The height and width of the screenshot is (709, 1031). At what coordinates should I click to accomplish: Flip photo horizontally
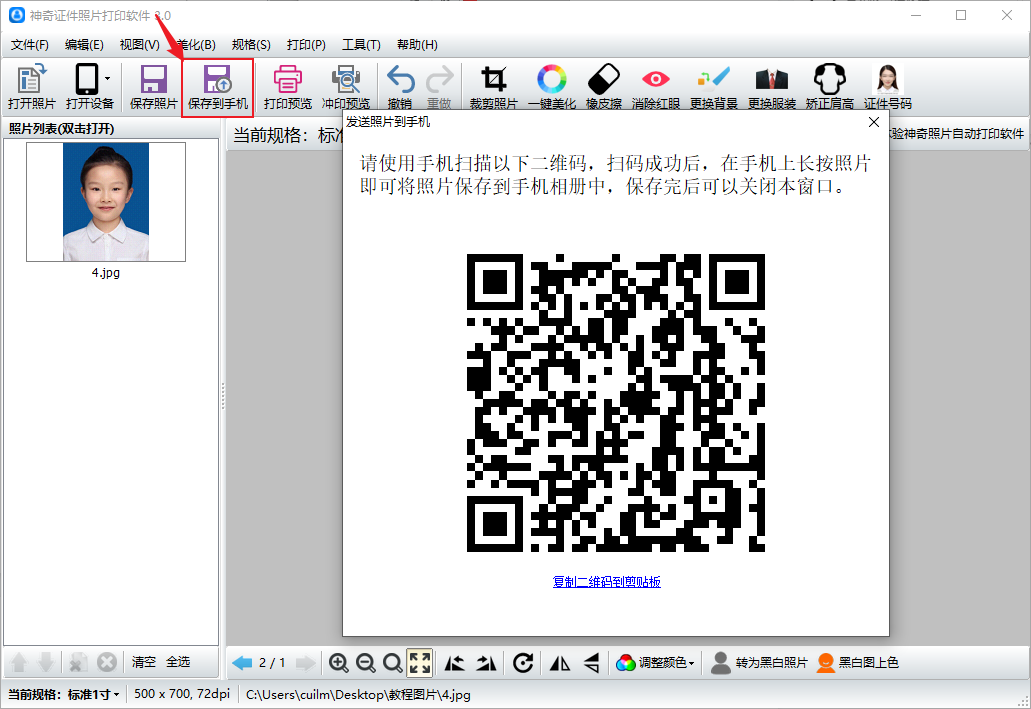(x=560, y=663)
